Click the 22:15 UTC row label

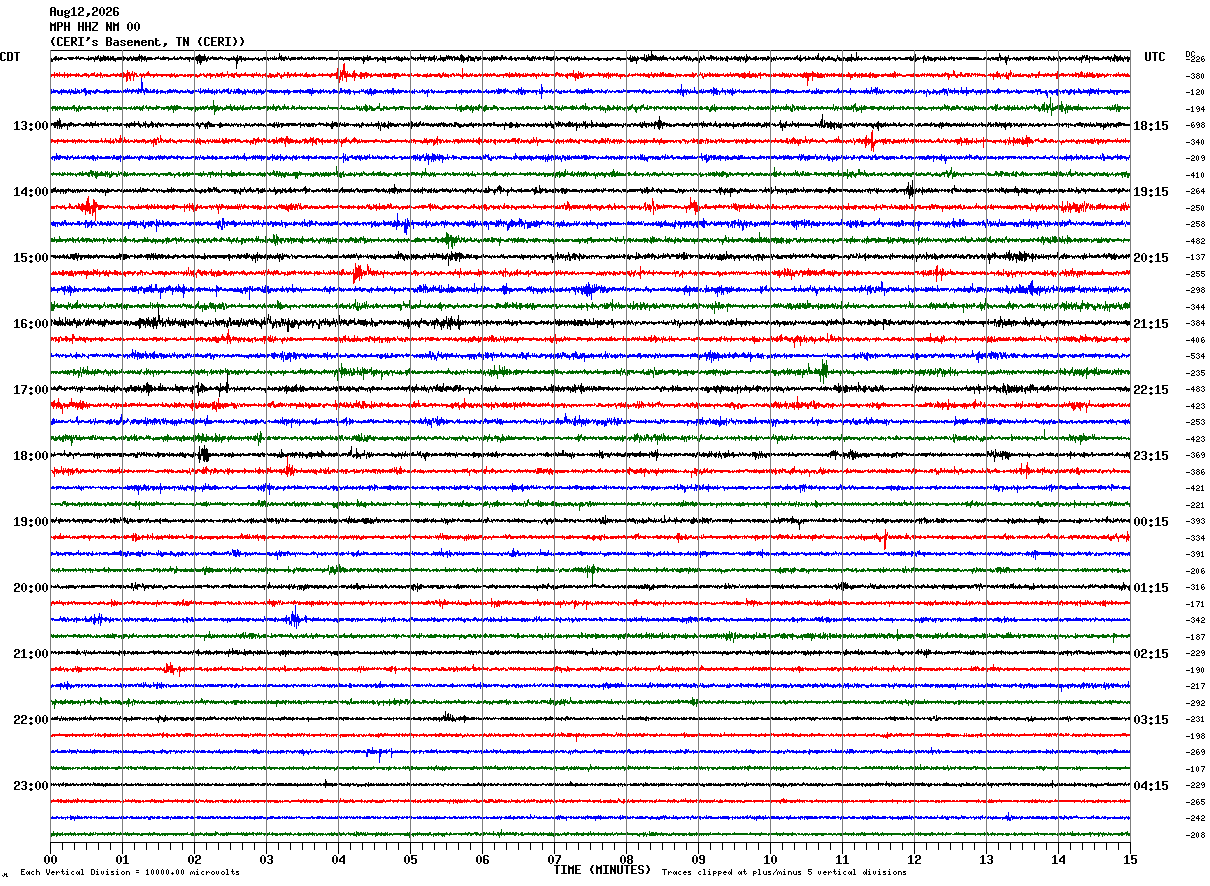point(1151,390)
